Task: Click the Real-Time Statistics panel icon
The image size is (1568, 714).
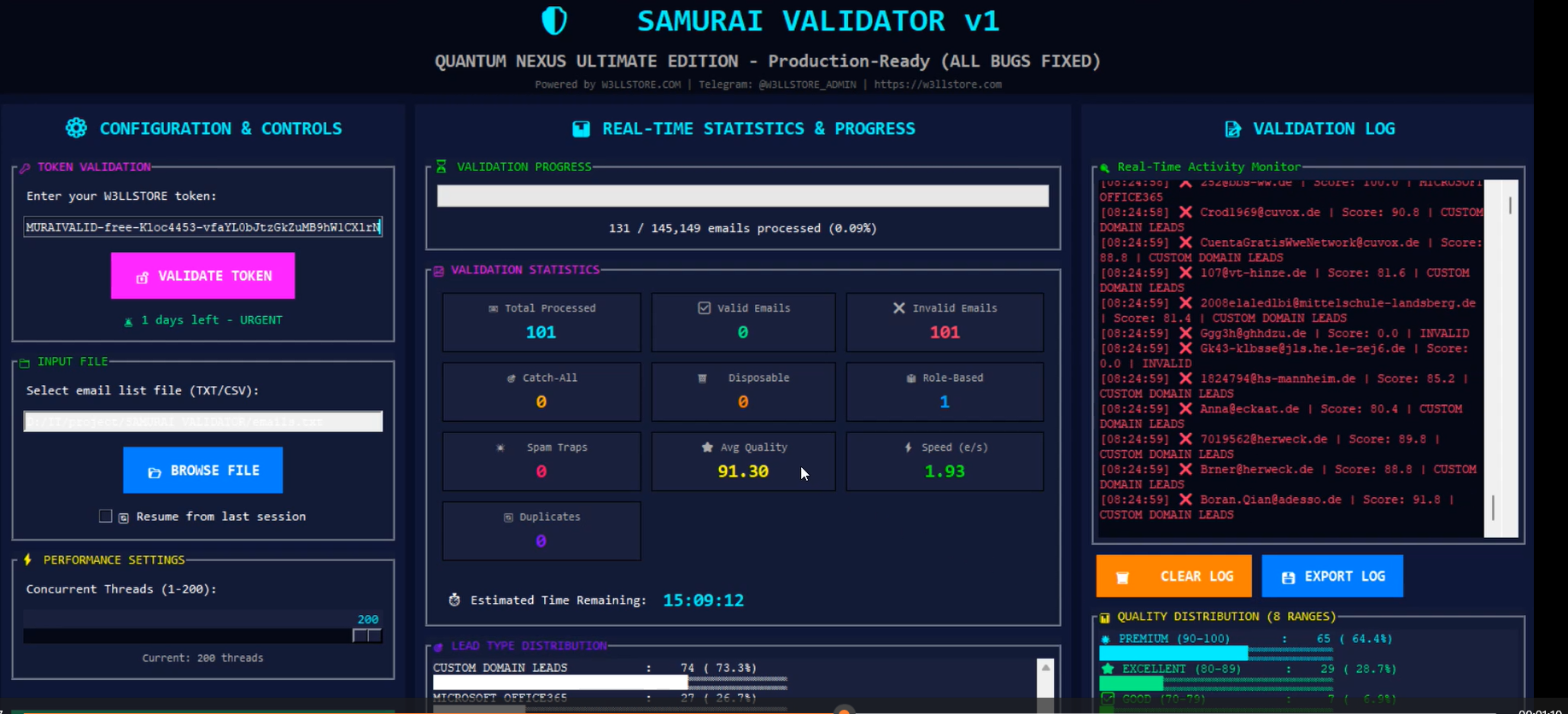Action: coord(581,129)
